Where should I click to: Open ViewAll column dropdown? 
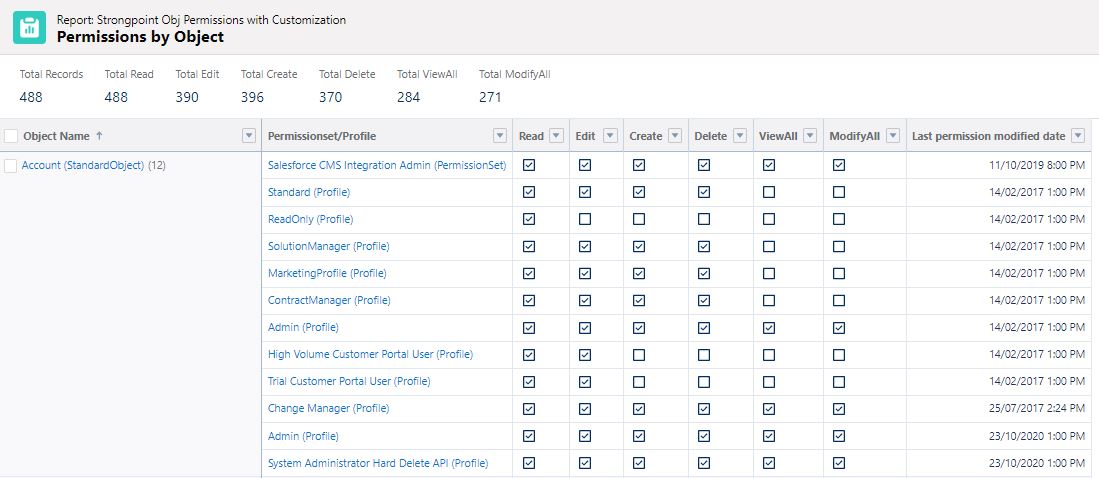810,136
